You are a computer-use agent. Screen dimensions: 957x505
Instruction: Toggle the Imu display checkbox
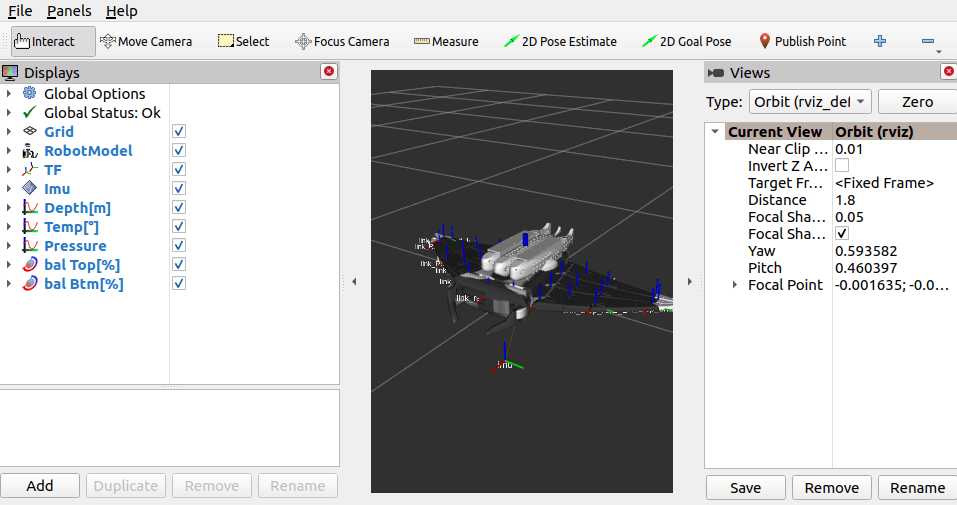[179, 188]
